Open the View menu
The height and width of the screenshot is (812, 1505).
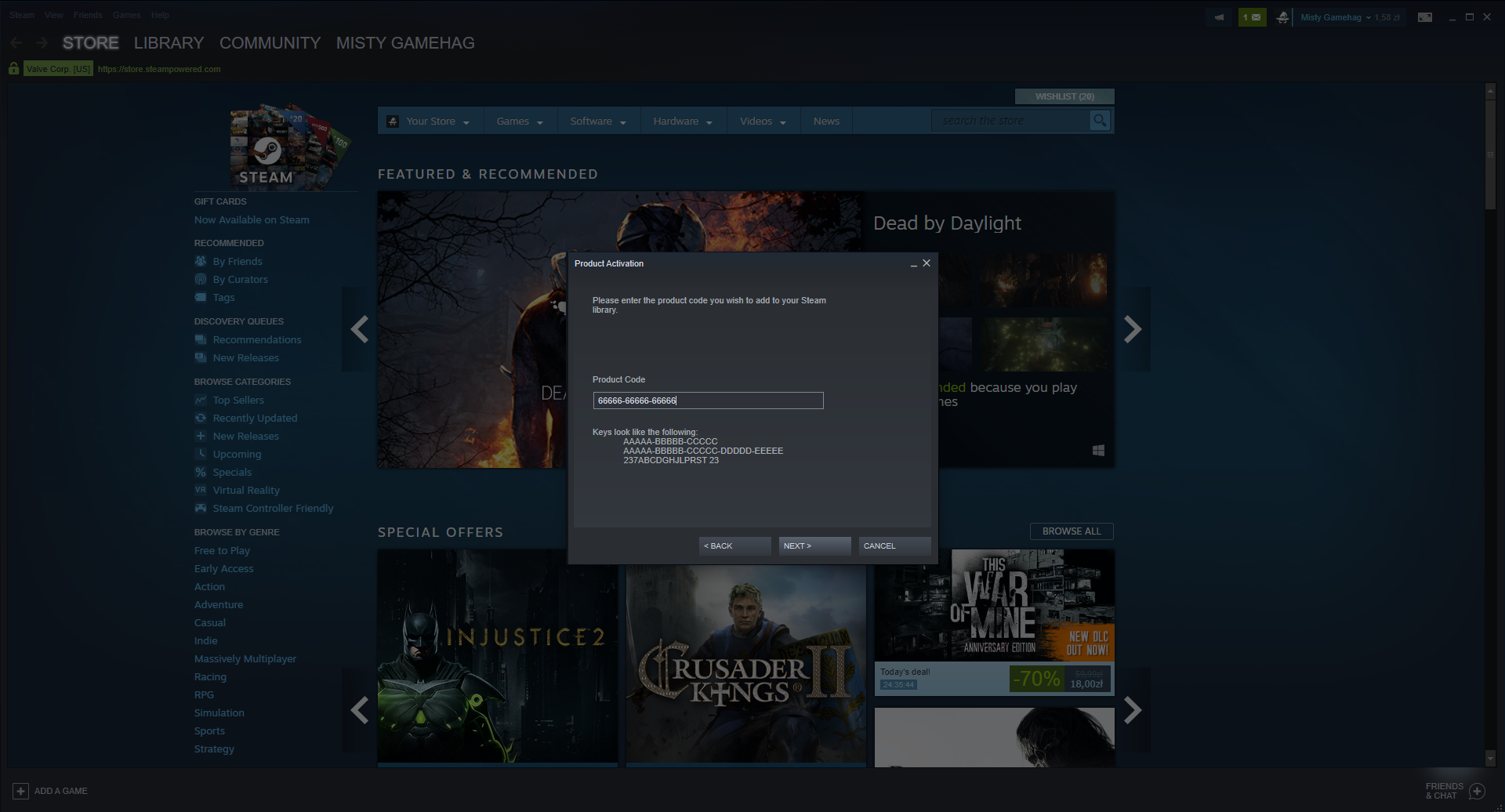coord(54,15)
